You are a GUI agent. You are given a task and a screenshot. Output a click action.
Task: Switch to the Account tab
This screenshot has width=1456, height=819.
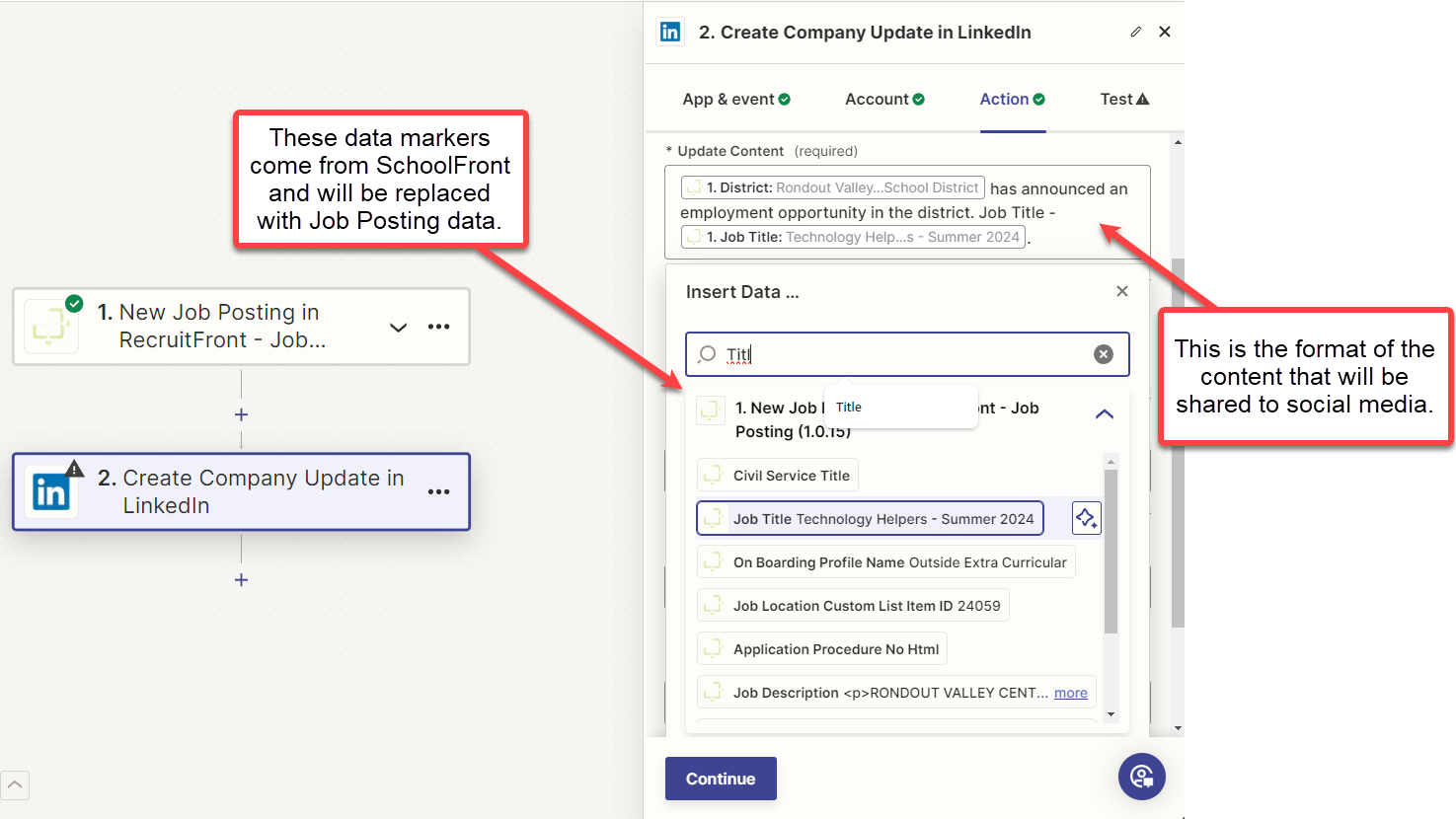[884, 99]
